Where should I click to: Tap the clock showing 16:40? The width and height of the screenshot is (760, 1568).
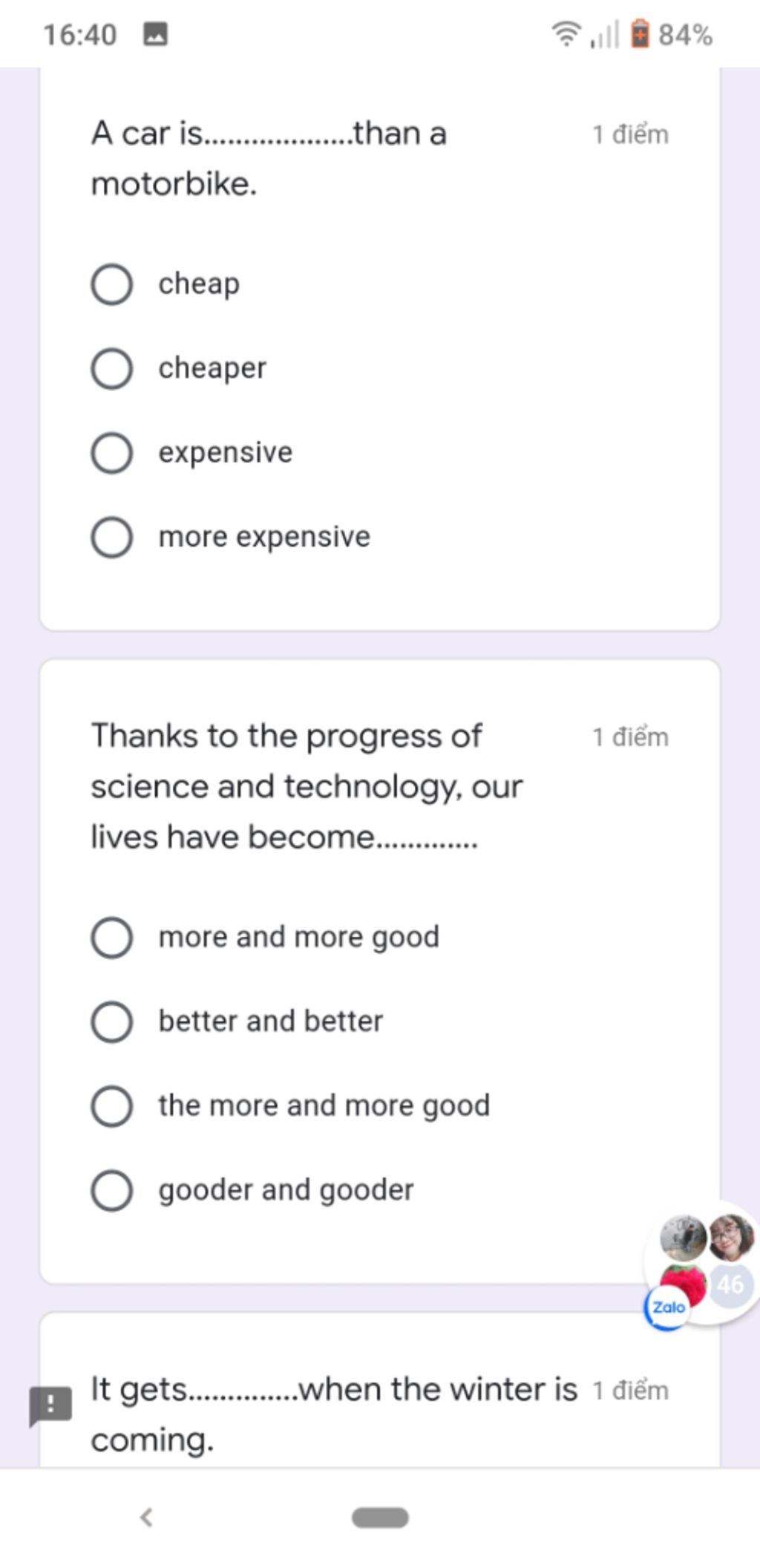[x=79, y=35]
